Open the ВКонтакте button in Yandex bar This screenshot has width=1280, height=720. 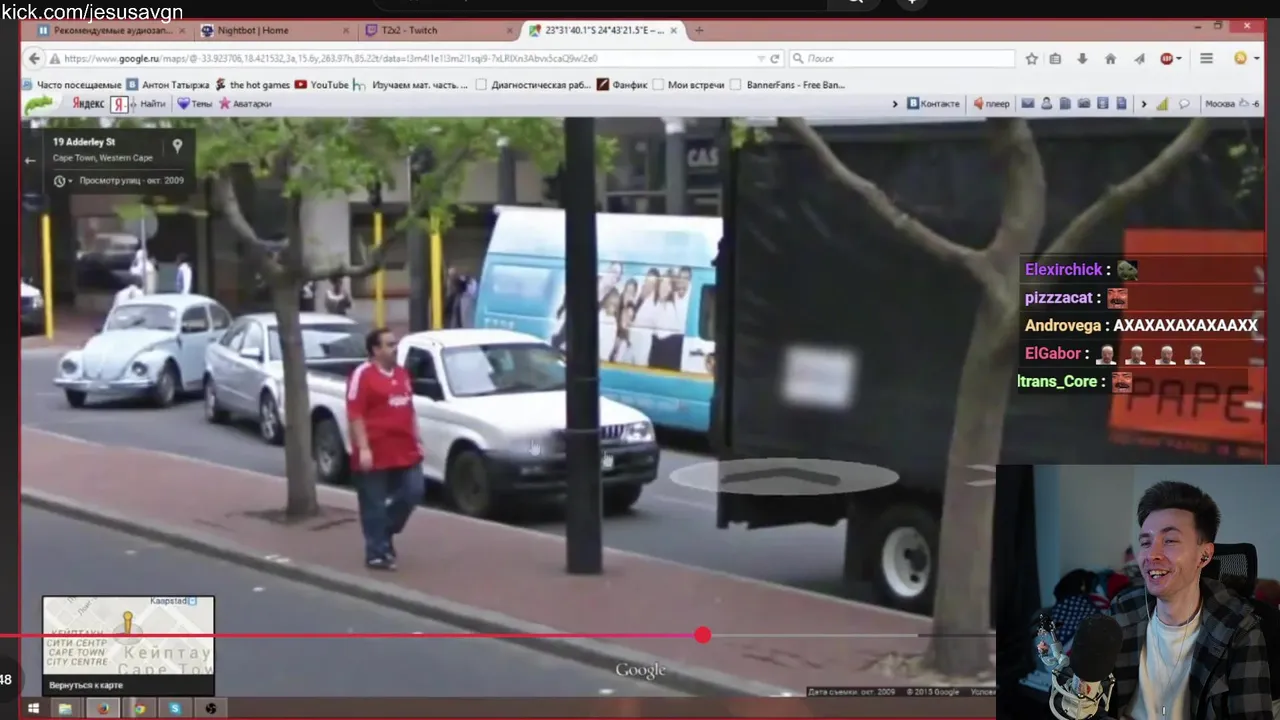(933, 104)
